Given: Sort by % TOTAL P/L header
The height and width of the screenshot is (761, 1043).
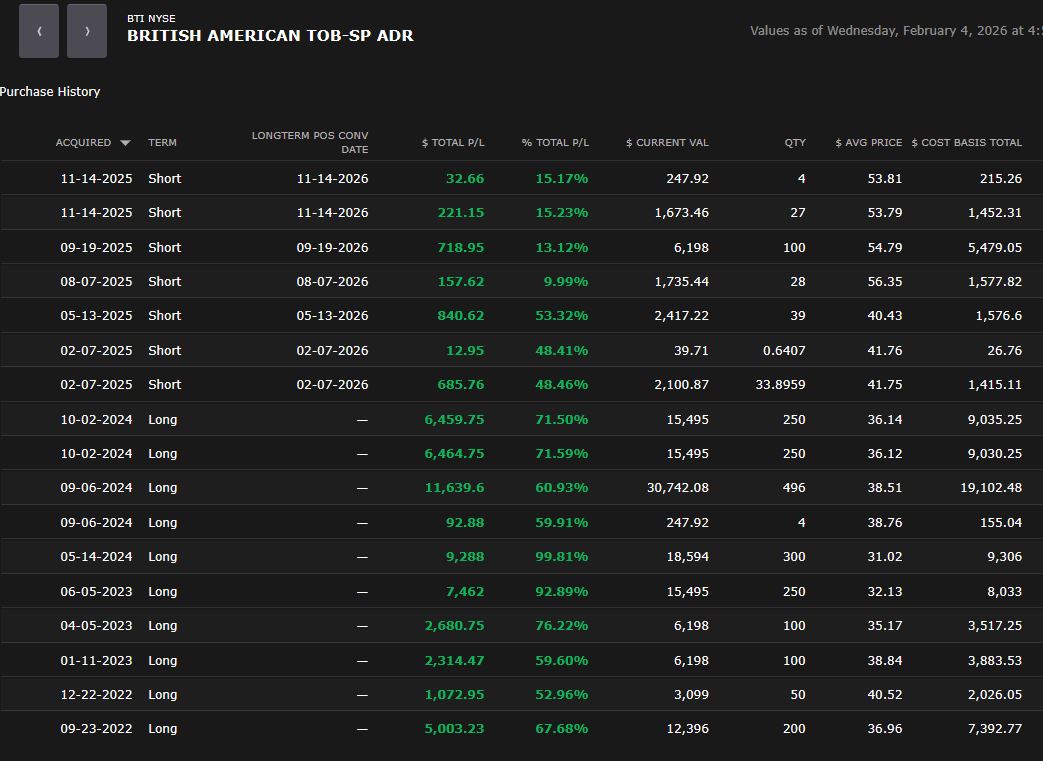Looking at the screenshot, I should (x=555, y=142).
